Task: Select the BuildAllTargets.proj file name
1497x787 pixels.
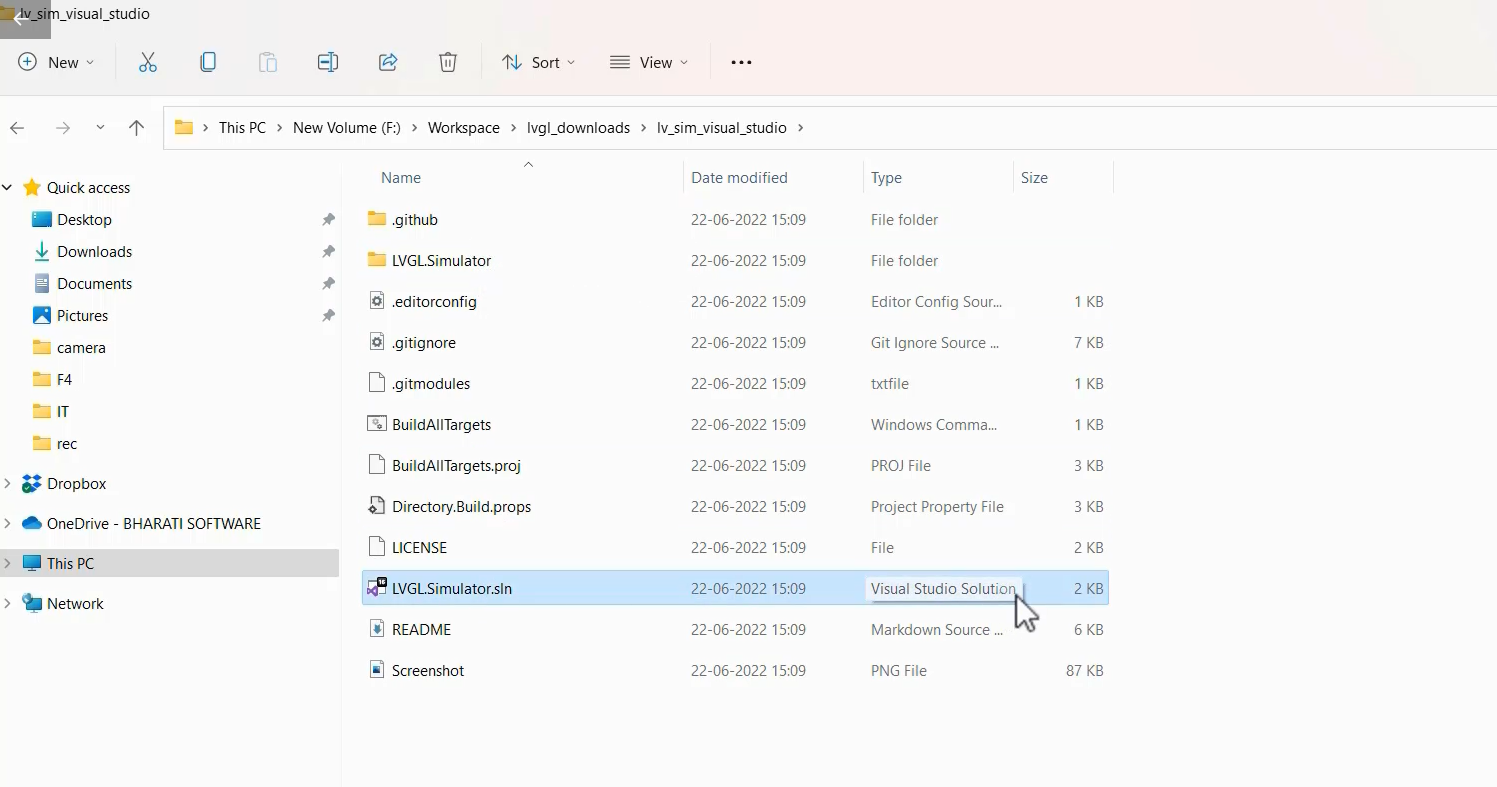Action: [456, 465]
